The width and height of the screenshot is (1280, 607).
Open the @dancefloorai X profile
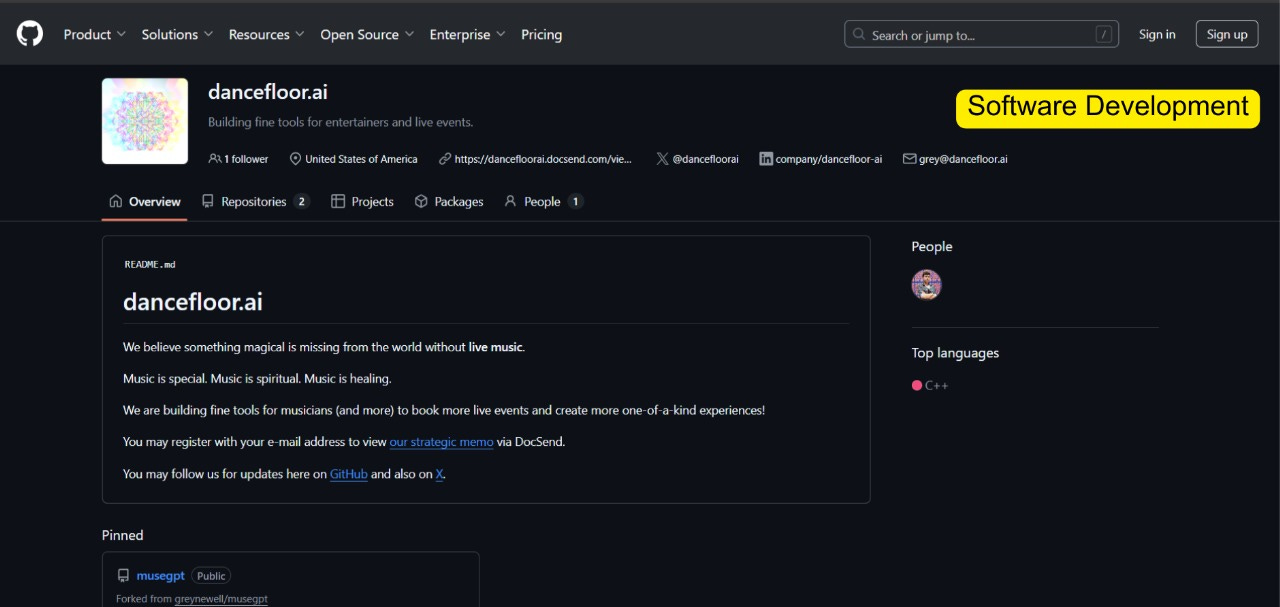pyautogui.click(x=705, y=159)
